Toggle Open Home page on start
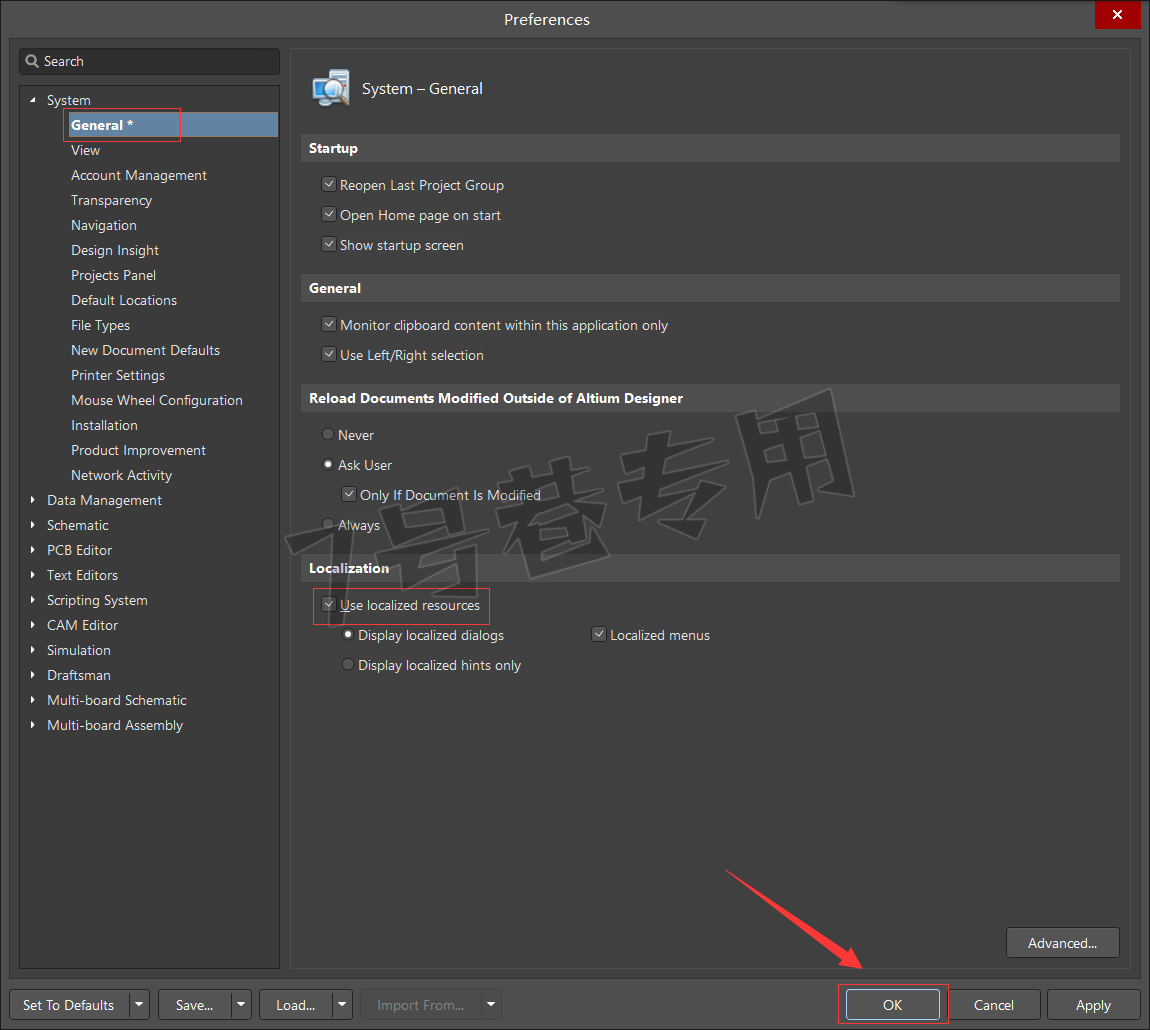Screen dimensions: 1150x1030 (x=329, y=215)
